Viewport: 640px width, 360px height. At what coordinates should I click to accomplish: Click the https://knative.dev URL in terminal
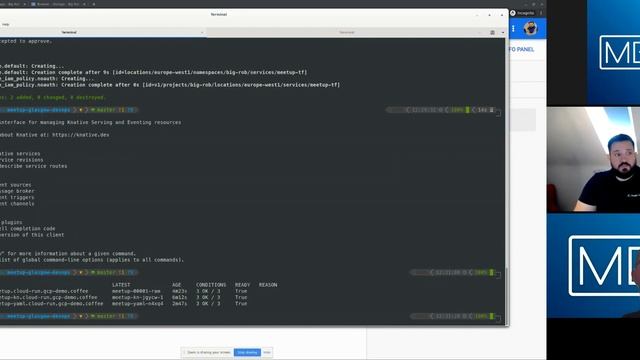tap(81, 135)
